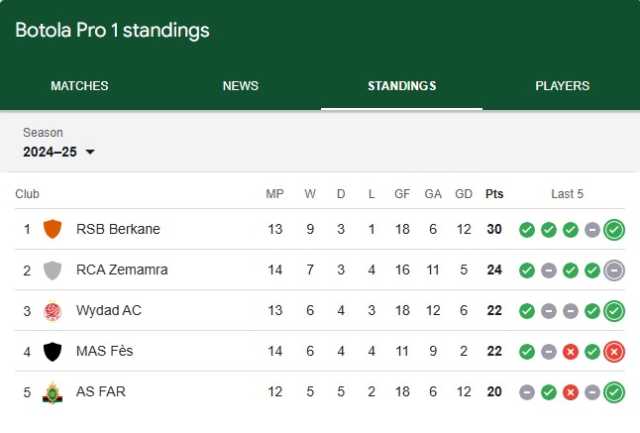Click the dropdown arrow next to 2024–25
Viewport: 640px width, 433px height.
90,152
